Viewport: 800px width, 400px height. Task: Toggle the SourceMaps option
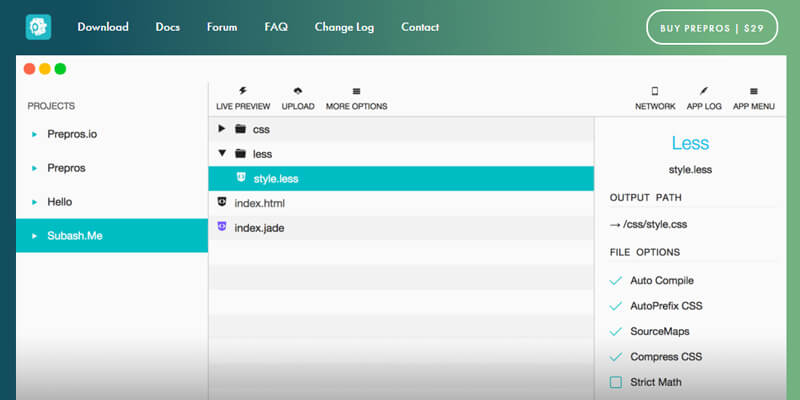pyautogui.click(x=616, y=332)
